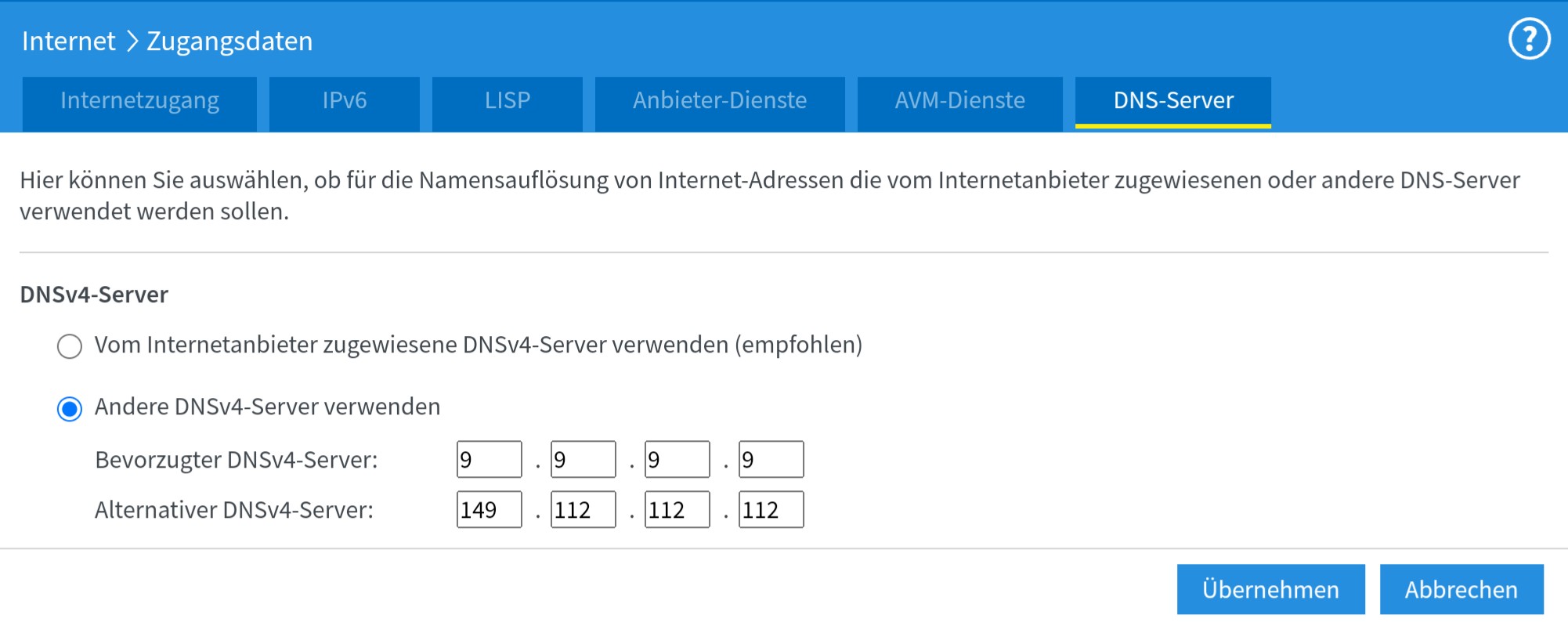Click fourth octet of Bevorzugter DNSv4-Server
Viewport: 1568px width, 622px height.
[x=771, y=460]
